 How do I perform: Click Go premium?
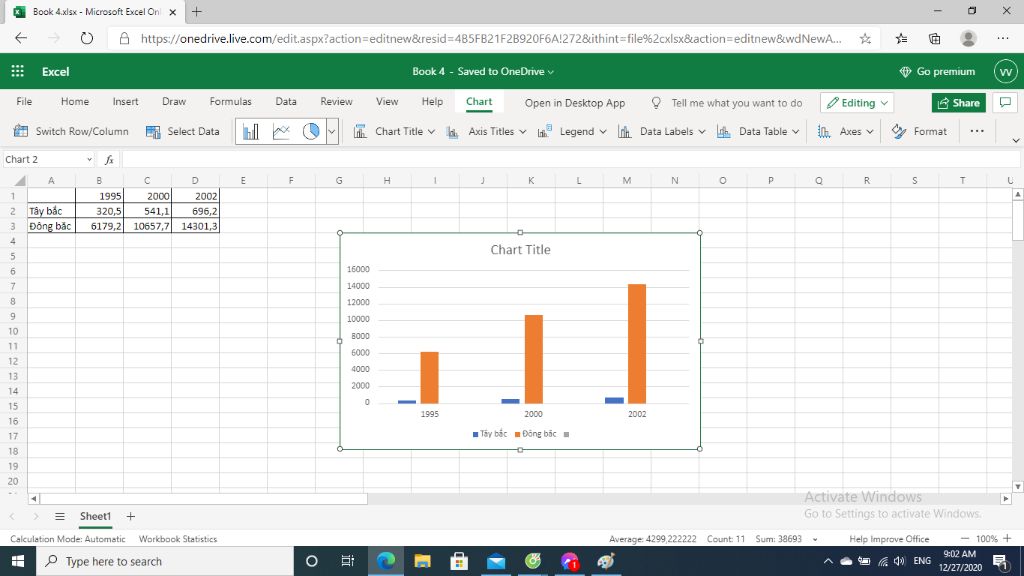pyautogui.click(x=937, y=71)
